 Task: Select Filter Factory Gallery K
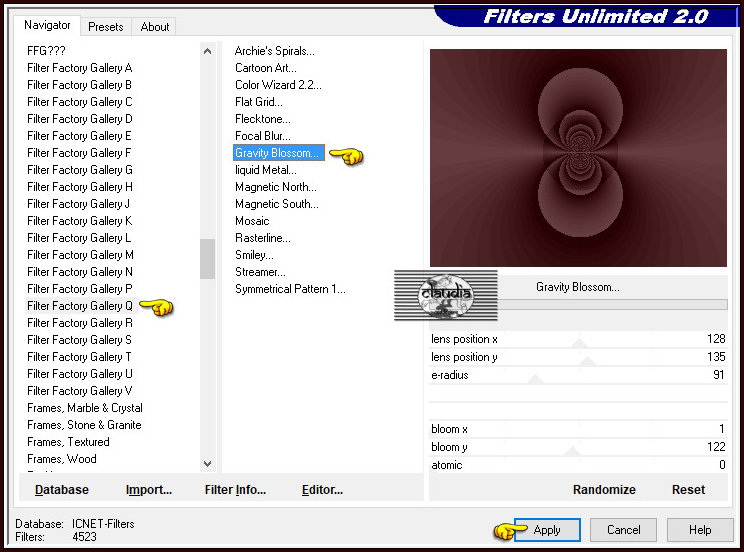pyautogui.click(x=79, y=221)
